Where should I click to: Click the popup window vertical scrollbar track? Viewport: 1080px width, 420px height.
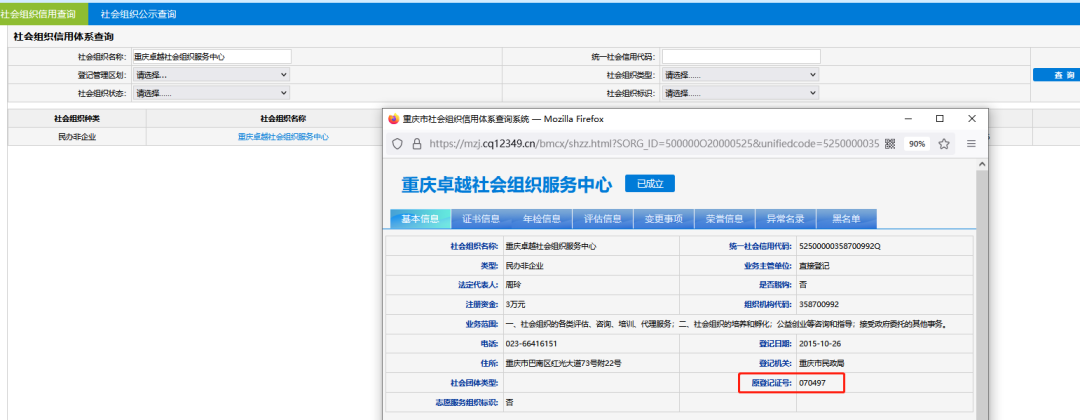click(982, 296)
